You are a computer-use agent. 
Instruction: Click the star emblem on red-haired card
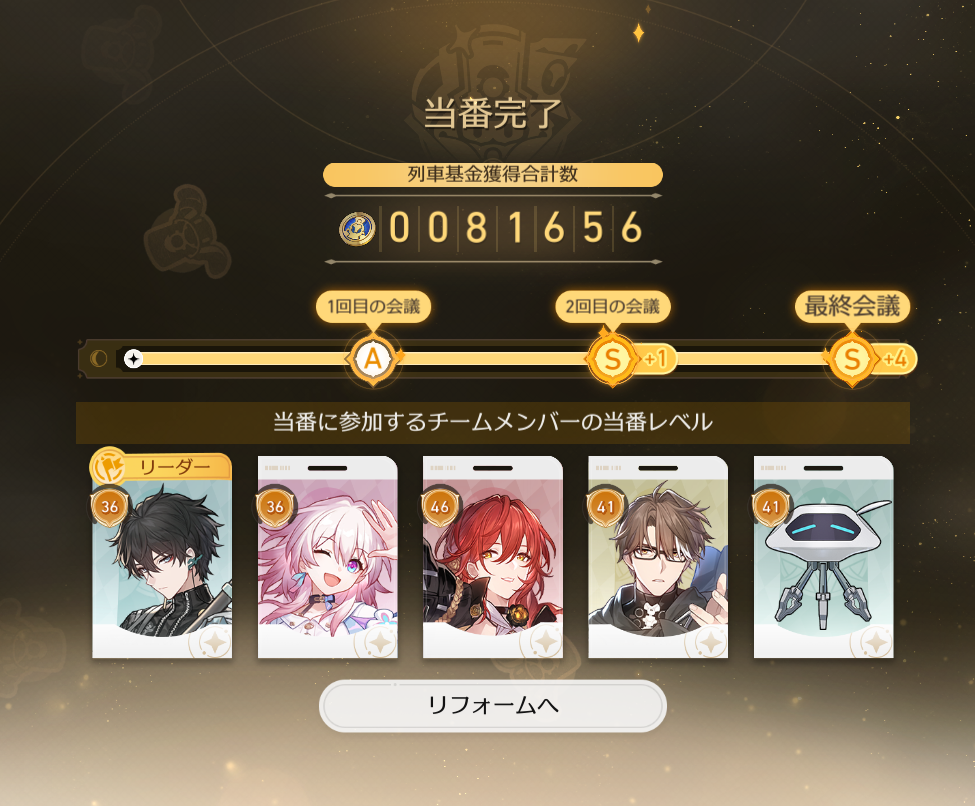[x=545, y=643]
